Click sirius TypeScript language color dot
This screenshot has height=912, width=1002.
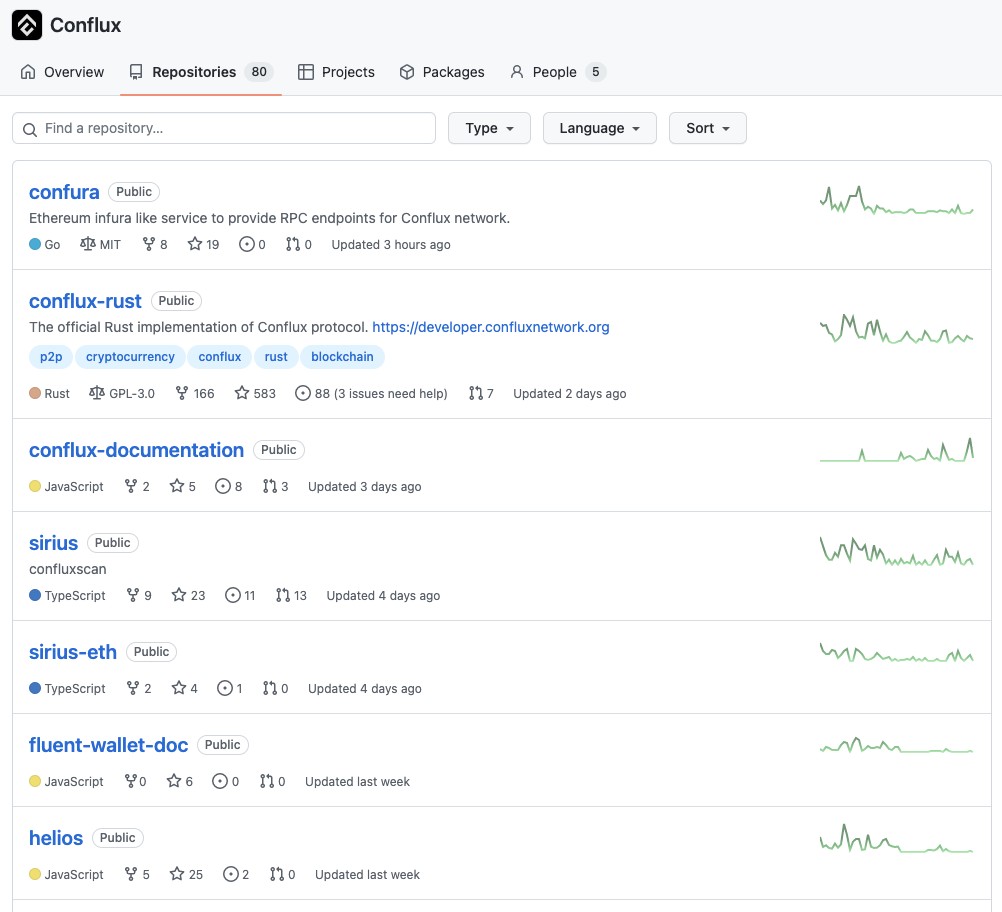point(35,595)
